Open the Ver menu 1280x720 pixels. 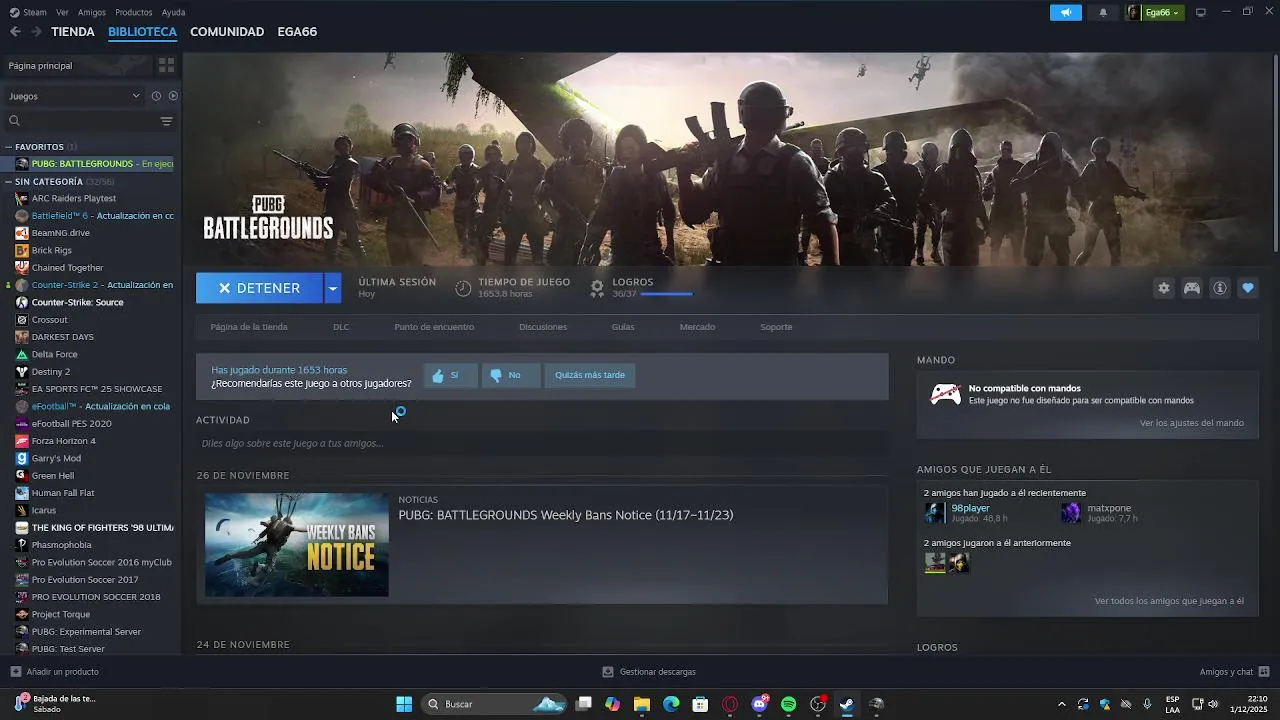62,12
